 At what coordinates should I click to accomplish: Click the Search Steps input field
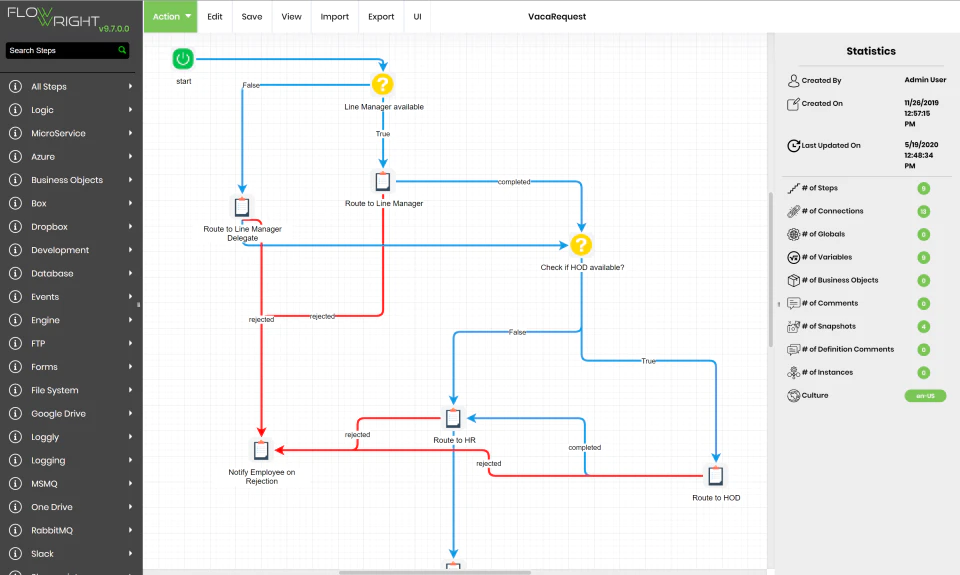[61, 50]
